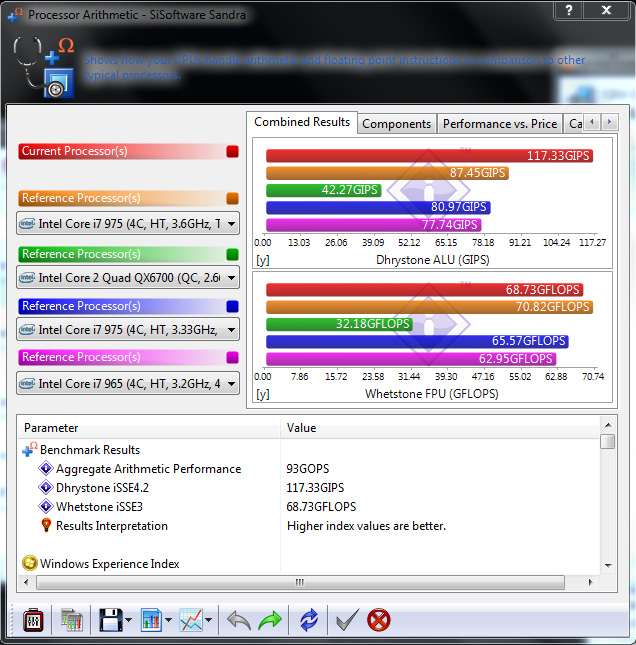
Task: Open the Intel Core i7 975 3.6GHz dropdown
Action: click(128, 223)
